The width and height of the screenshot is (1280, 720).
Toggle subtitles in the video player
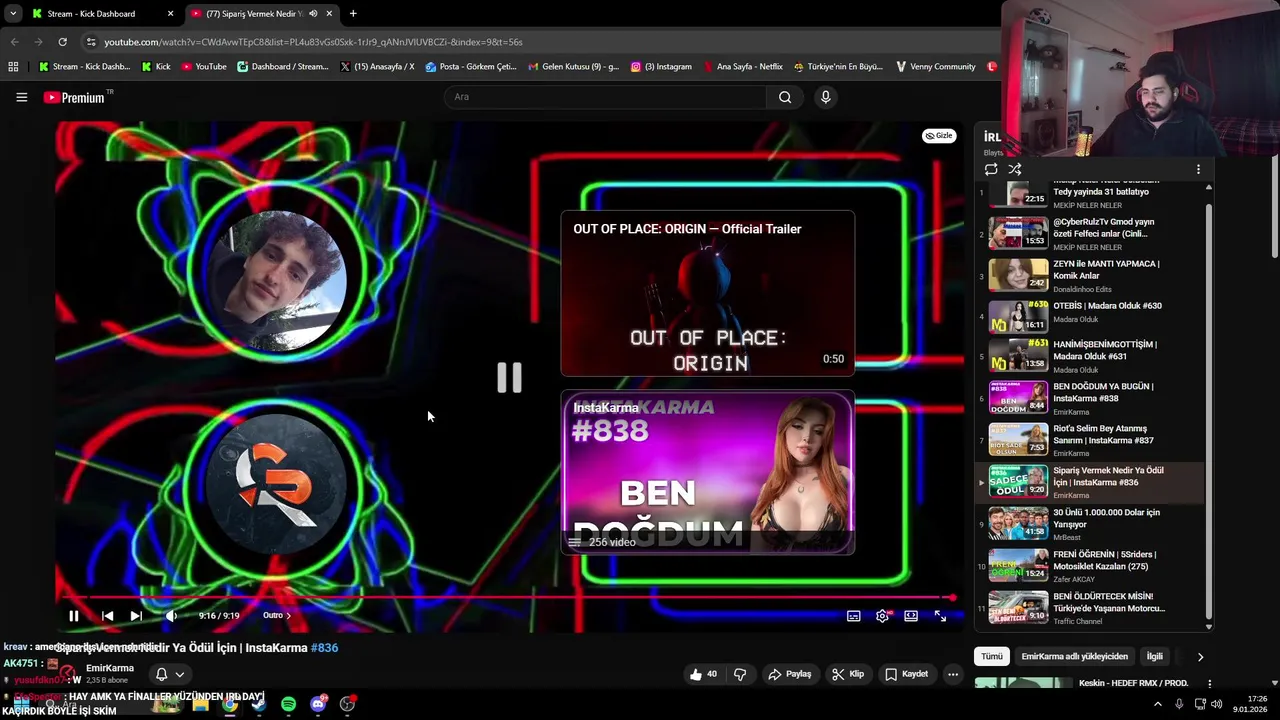tap(854, 616)
